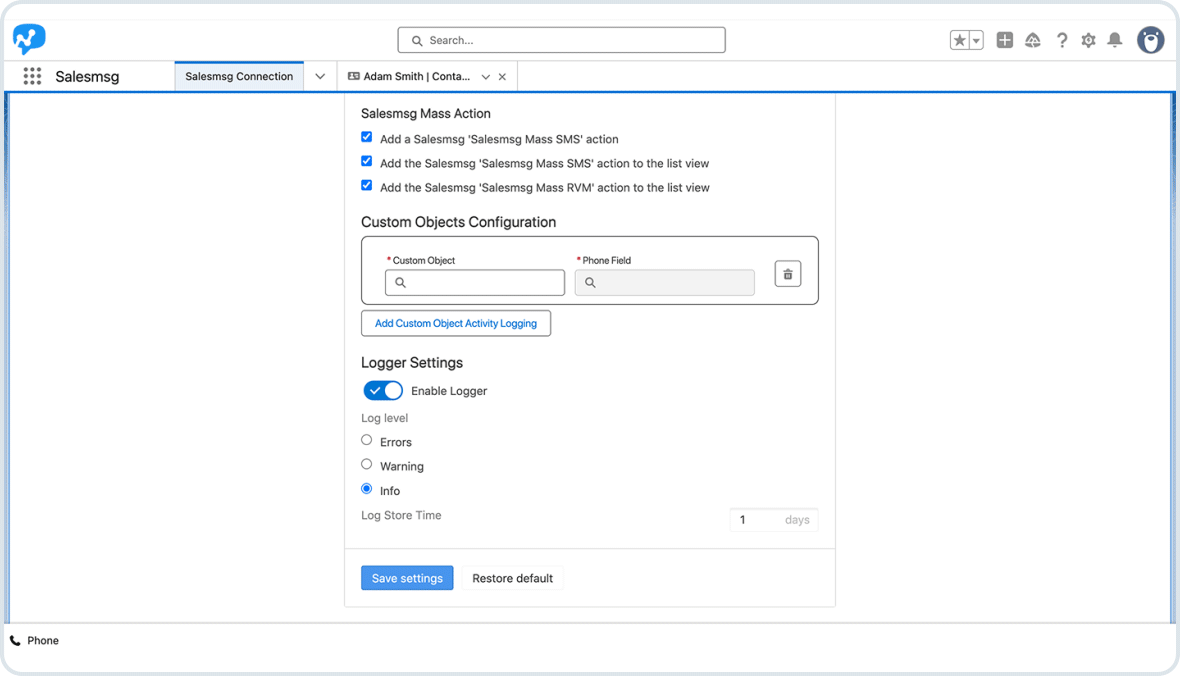The image size is (1180, 676).
Task: Remove the custom object row via trash icon
Action: (787, 273)
